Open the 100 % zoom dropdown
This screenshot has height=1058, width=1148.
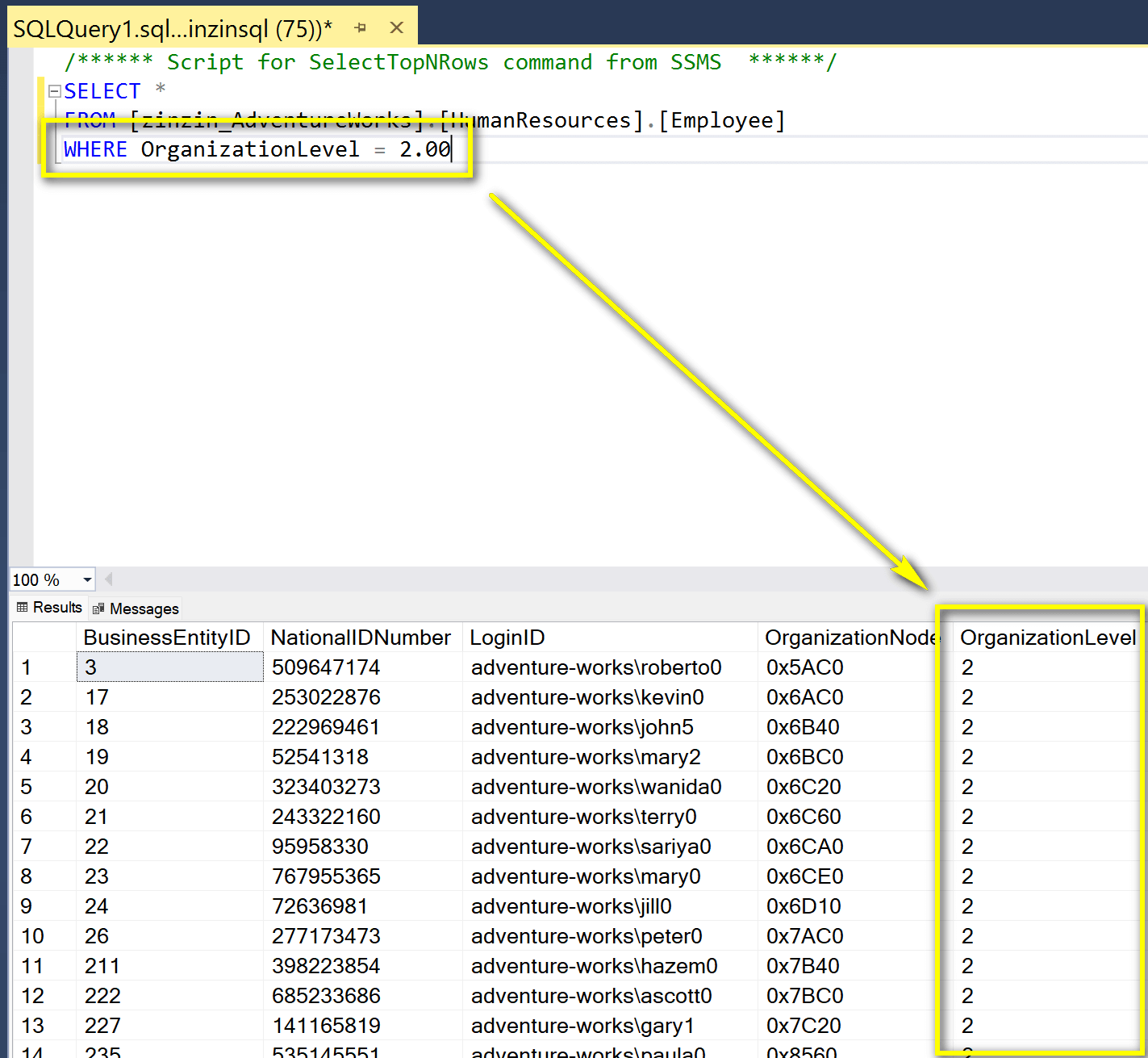(x=86, y=580)
